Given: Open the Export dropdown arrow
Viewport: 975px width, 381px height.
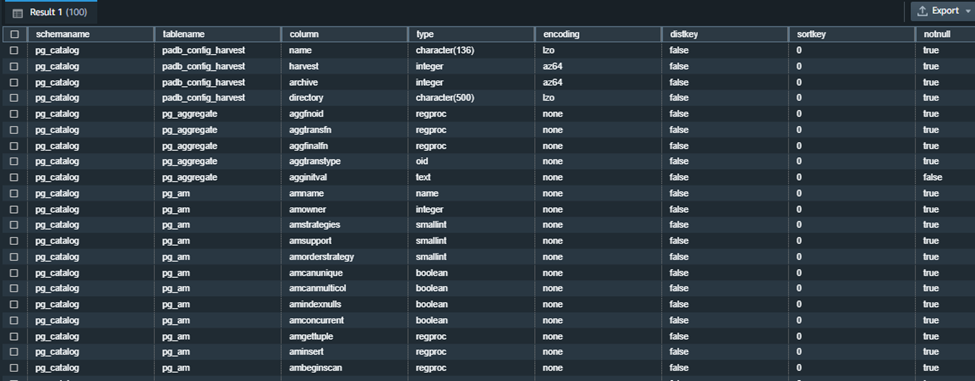Looking at the screenshot, I should (x=968, y=11).
